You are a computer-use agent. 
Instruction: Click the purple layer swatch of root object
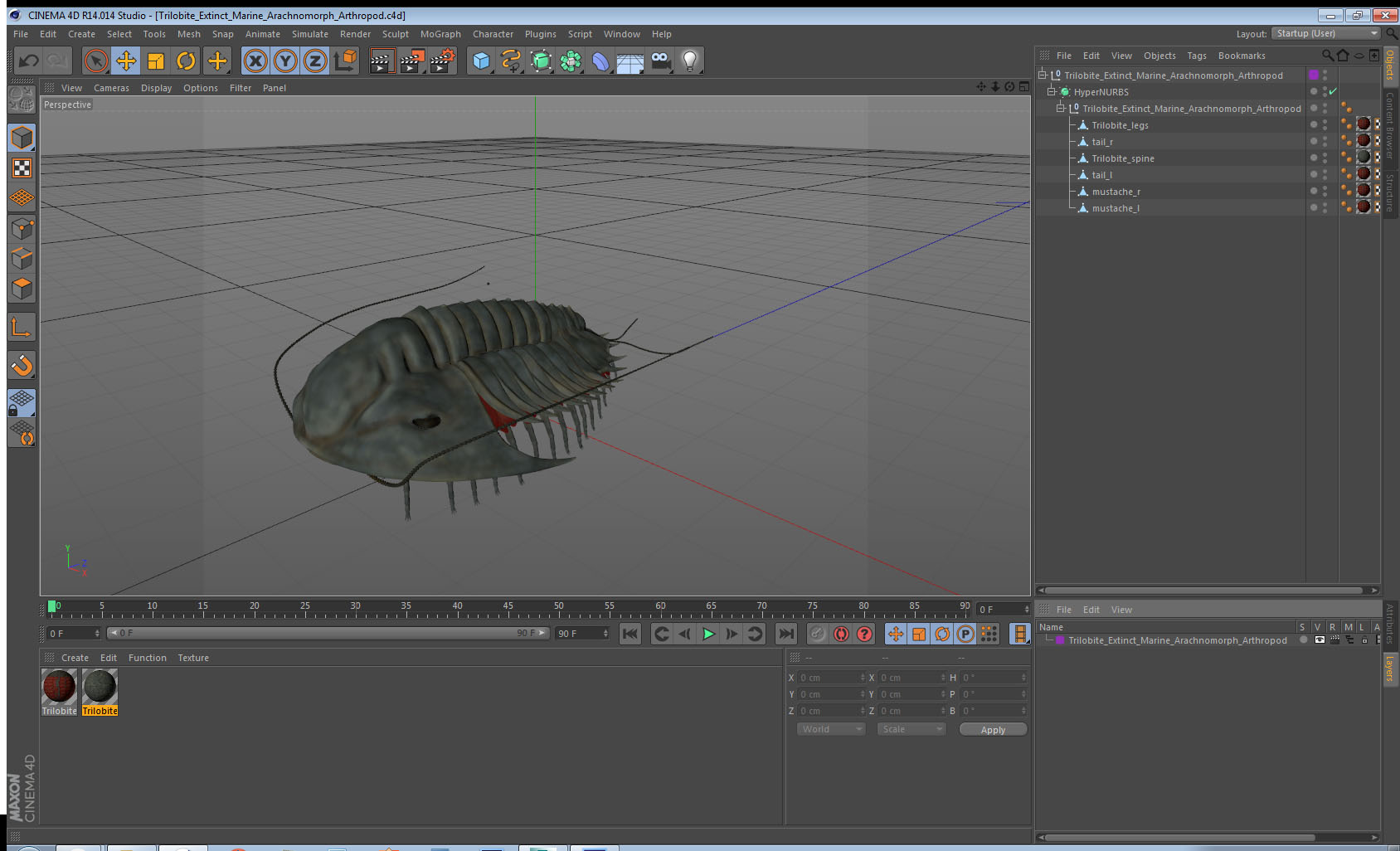[x=1314, y=75]
